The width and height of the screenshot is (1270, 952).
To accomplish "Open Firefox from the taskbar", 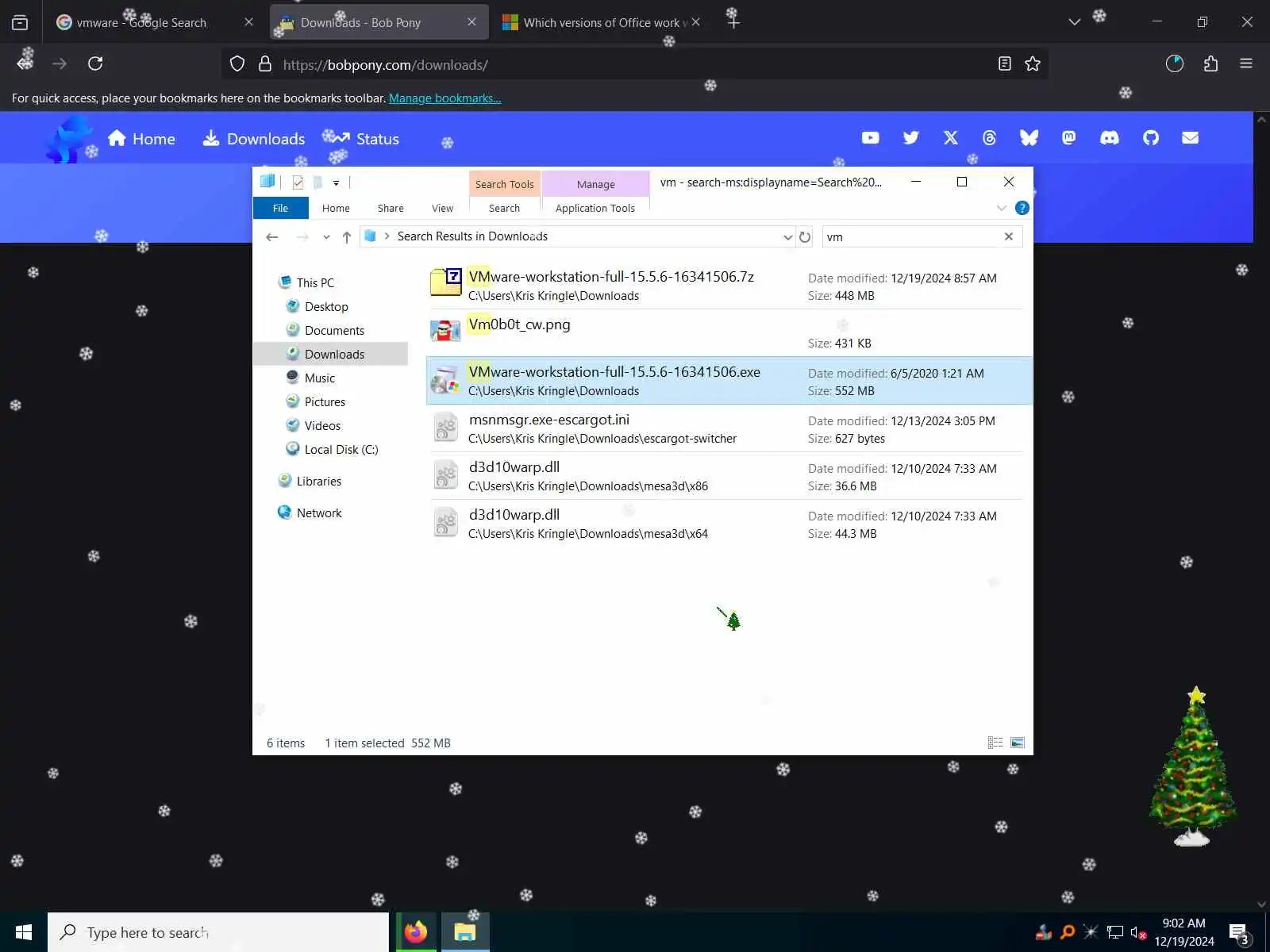I will coord(415,932).
